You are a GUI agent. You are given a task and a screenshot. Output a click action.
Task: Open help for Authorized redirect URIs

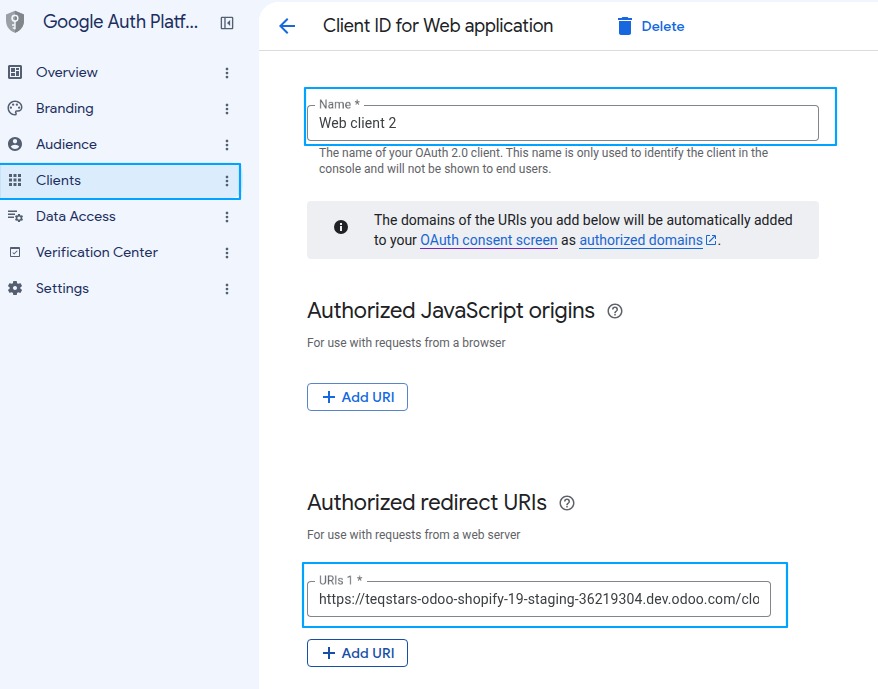(567, 503)
